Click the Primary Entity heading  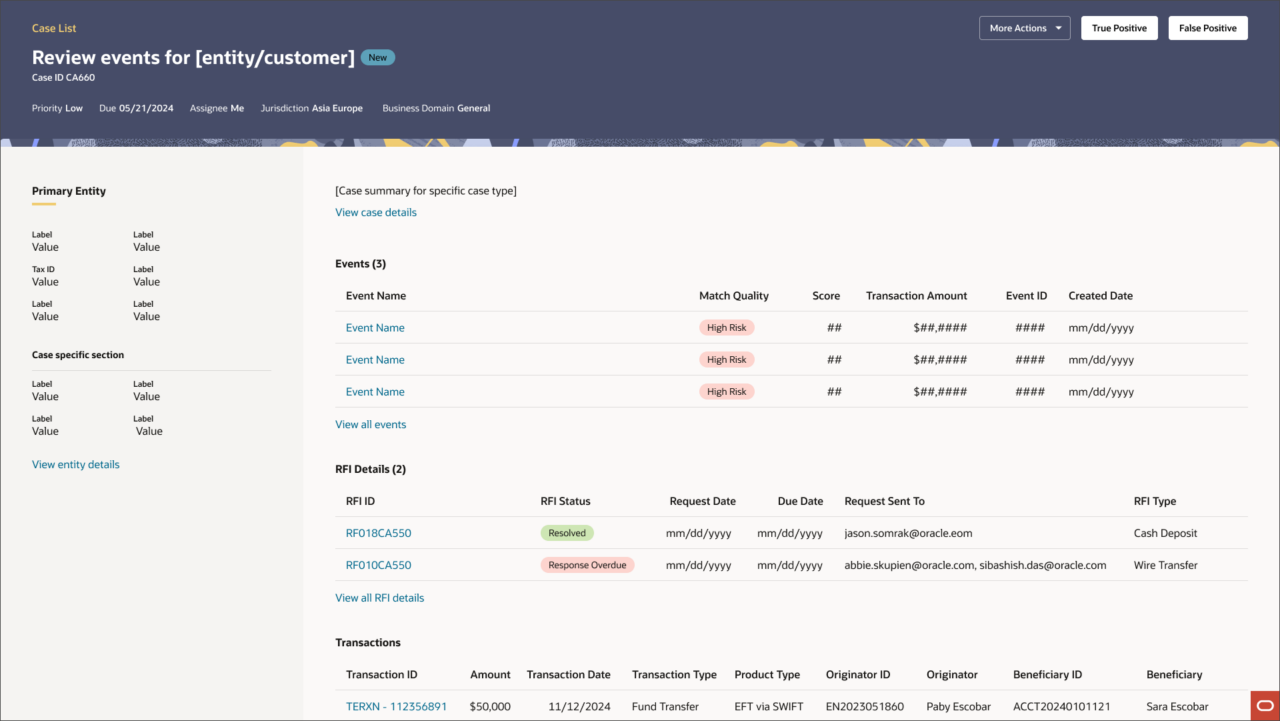click(x=69, y=191)
